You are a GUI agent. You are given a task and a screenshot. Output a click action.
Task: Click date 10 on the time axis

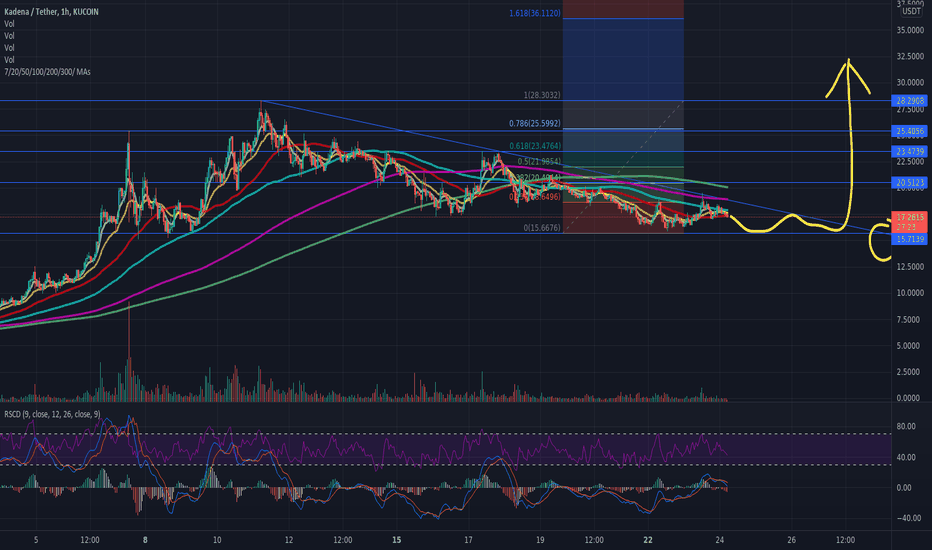click(217, 540)
